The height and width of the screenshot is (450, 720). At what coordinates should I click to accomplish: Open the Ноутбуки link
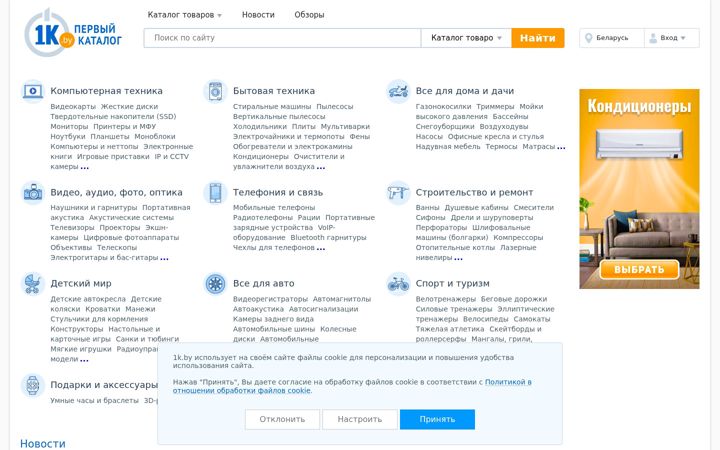[68, 136]
